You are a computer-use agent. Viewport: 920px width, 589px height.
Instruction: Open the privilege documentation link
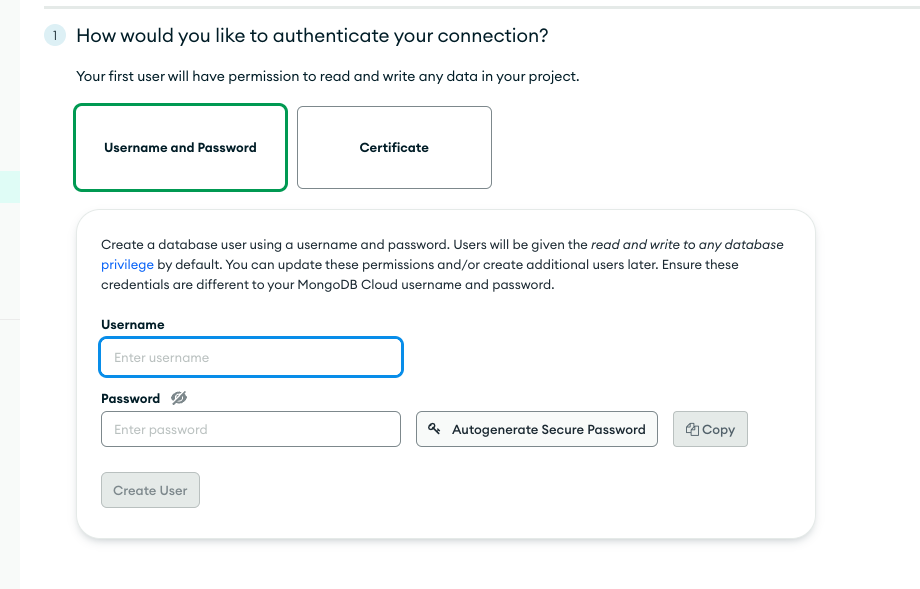127,265
